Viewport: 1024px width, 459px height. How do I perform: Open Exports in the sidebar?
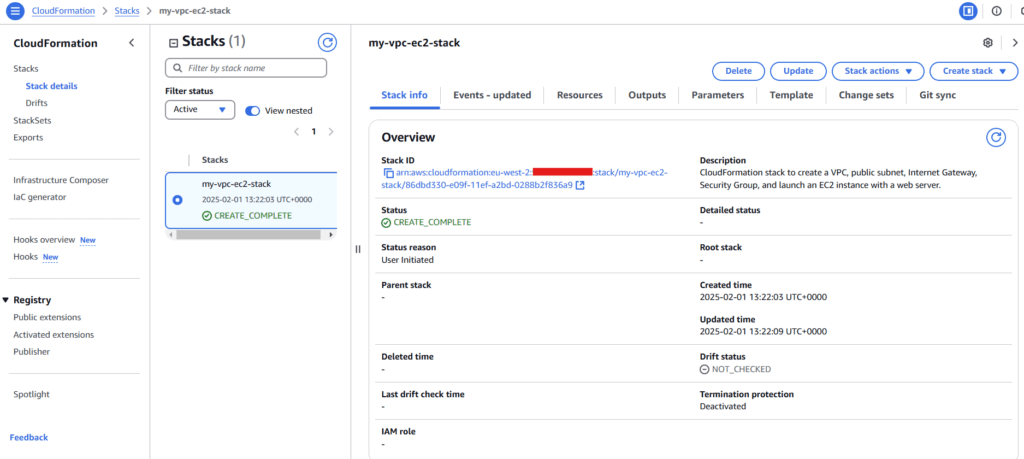coord(28,137)
